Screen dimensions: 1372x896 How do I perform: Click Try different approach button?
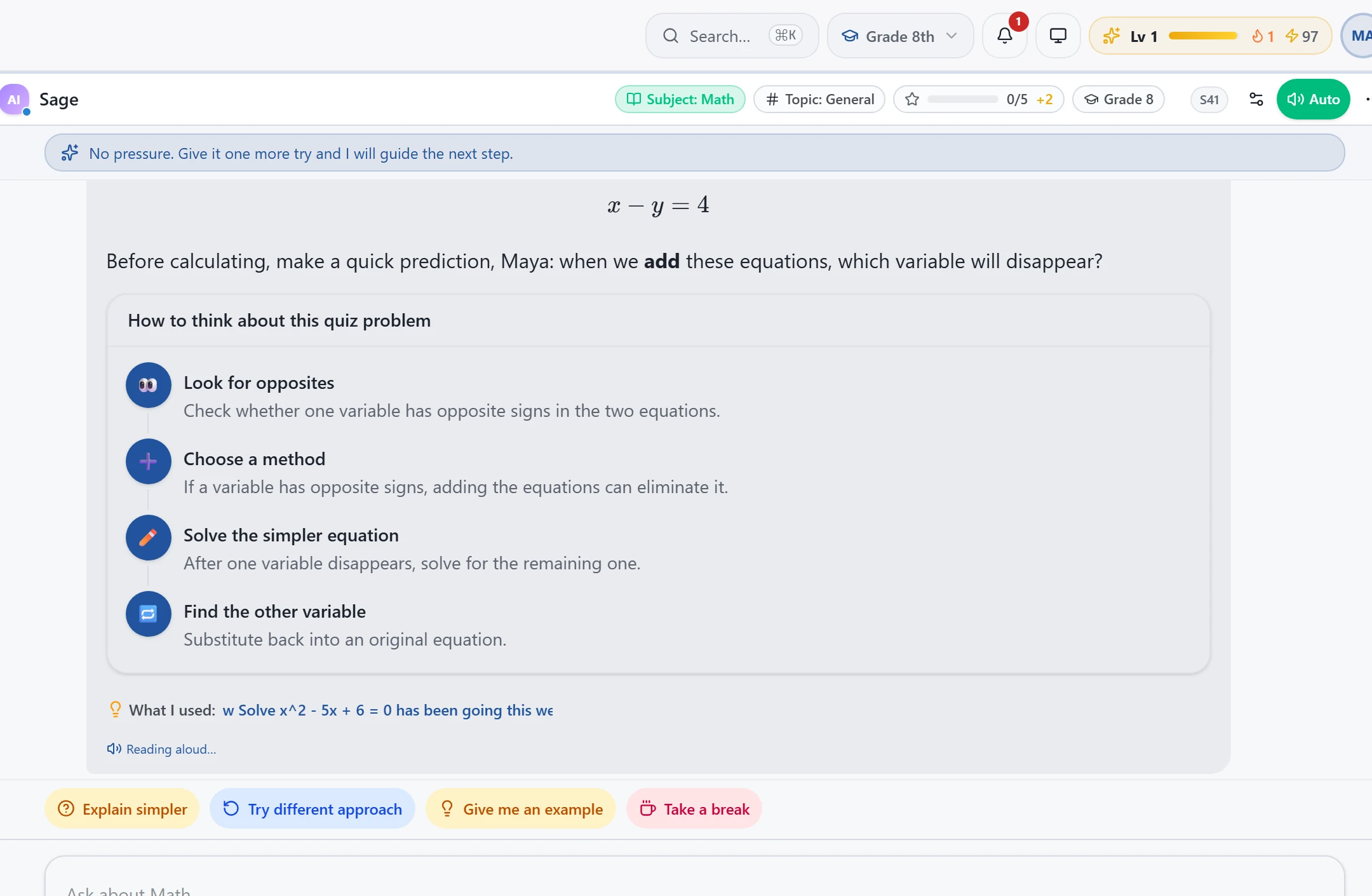(x=312, y=809)
